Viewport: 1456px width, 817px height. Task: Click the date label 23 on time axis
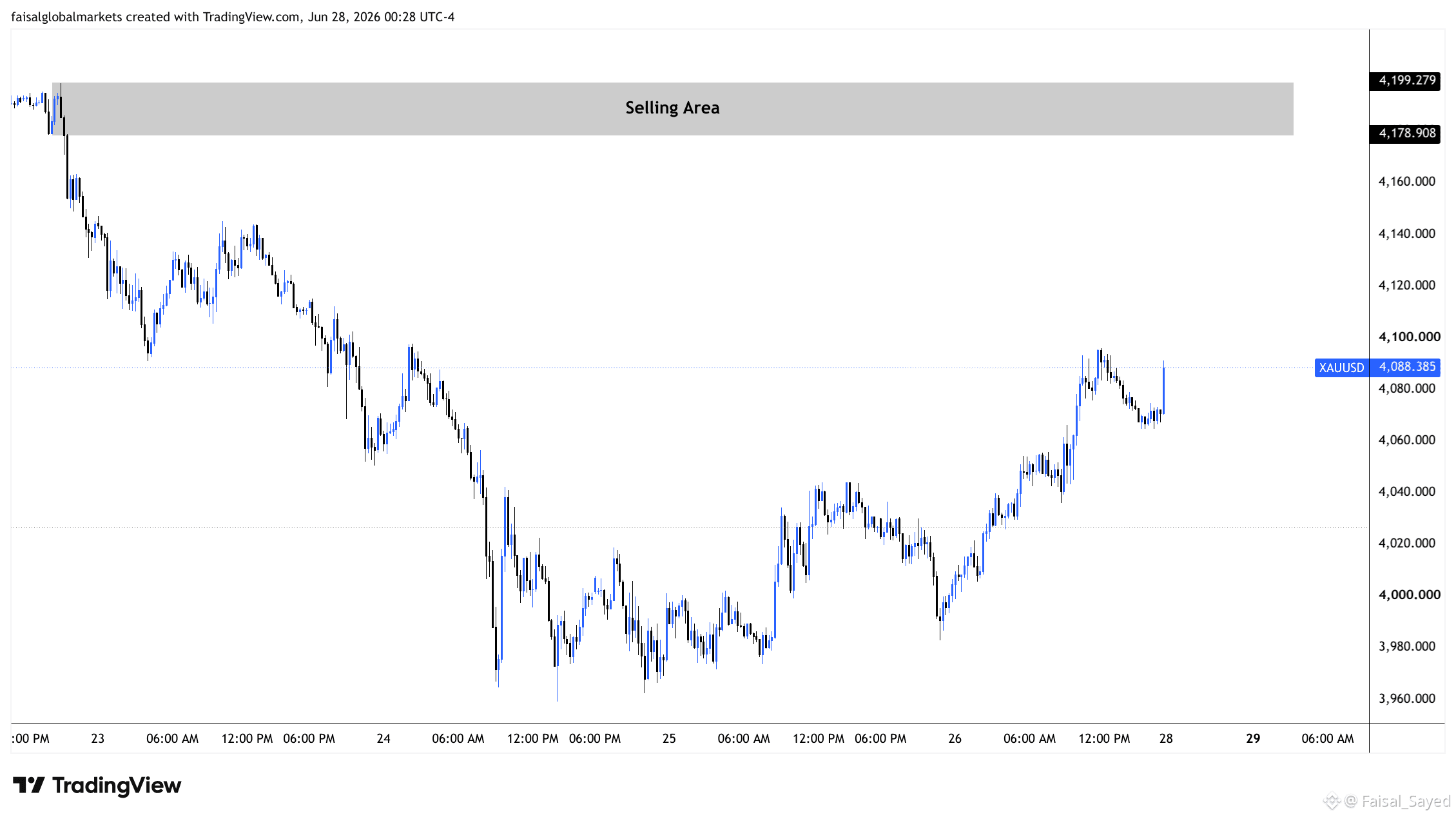coord(97,739)
